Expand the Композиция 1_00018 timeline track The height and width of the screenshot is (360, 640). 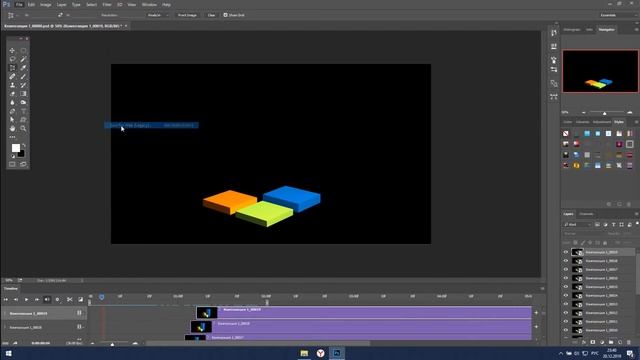pos(5,327)
